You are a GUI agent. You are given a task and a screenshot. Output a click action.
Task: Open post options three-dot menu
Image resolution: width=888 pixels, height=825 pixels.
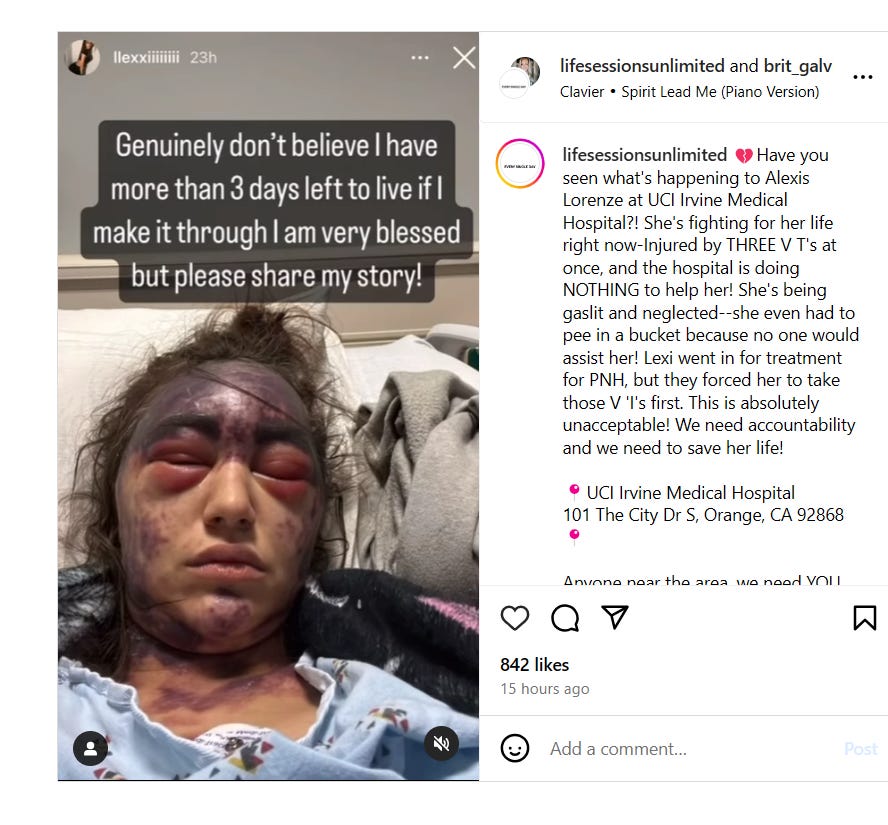863,77
